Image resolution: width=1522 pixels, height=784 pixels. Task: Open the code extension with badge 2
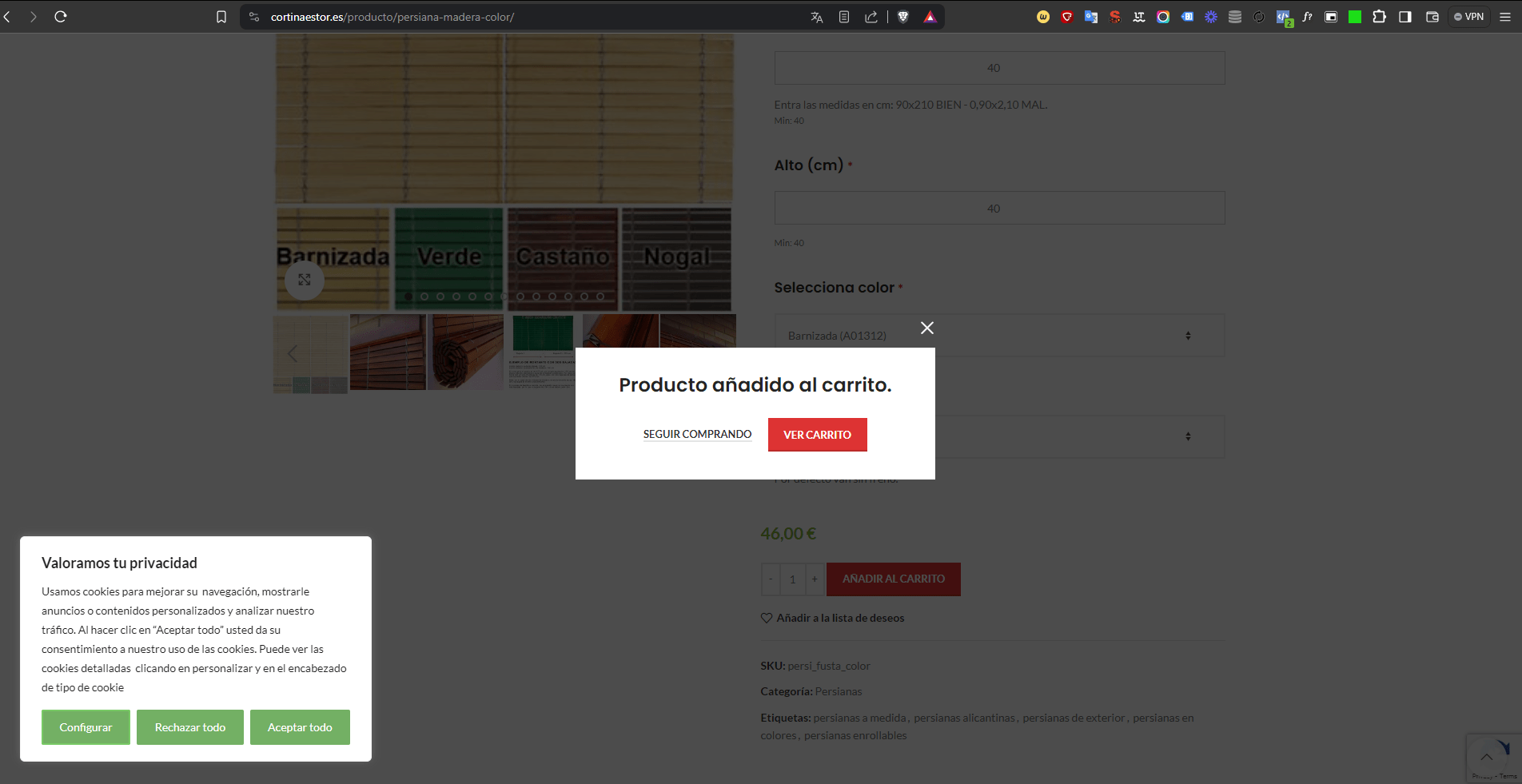pyautogui.click(x=1284, y=18)
